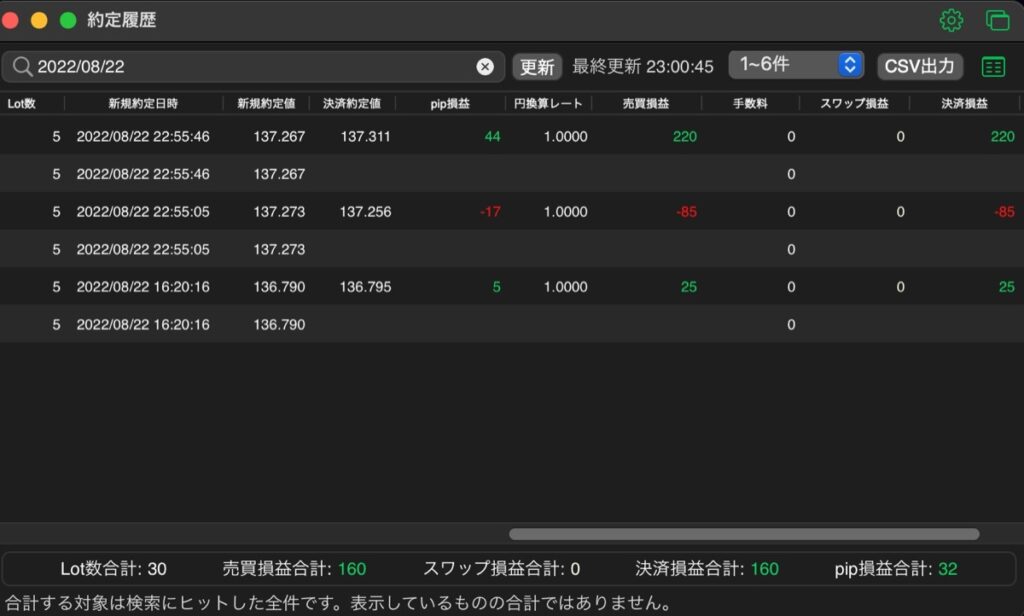1024x616 pixels.
Task: Sort by the スワップ損益 column header
Action: [x=854, y=103]
